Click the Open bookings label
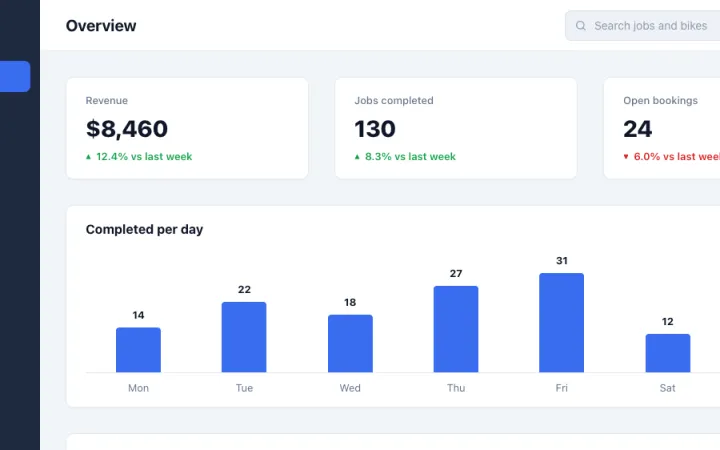Viewport: 720px width, 450px height. [660, 101]
